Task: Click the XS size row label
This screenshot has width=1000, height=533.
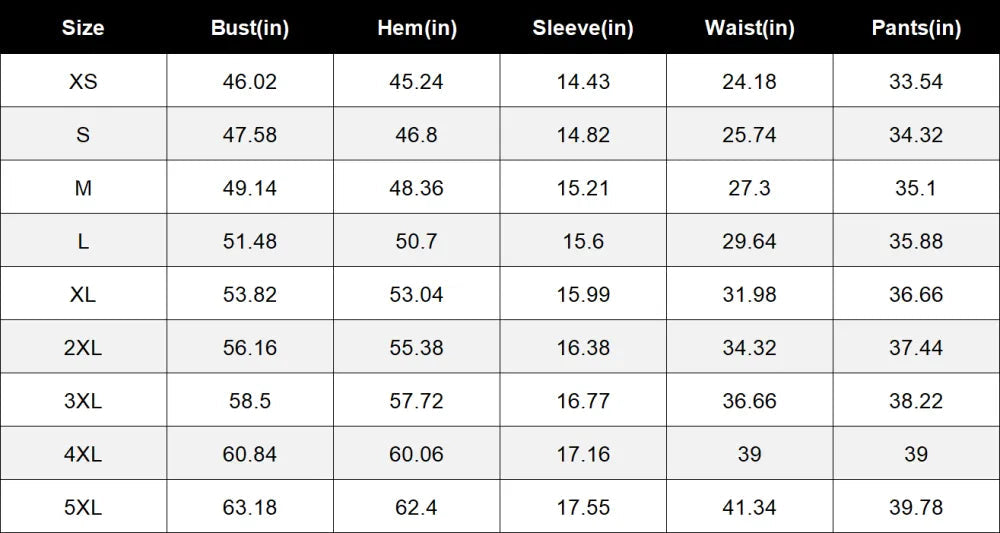Action: tap(84, 82)
